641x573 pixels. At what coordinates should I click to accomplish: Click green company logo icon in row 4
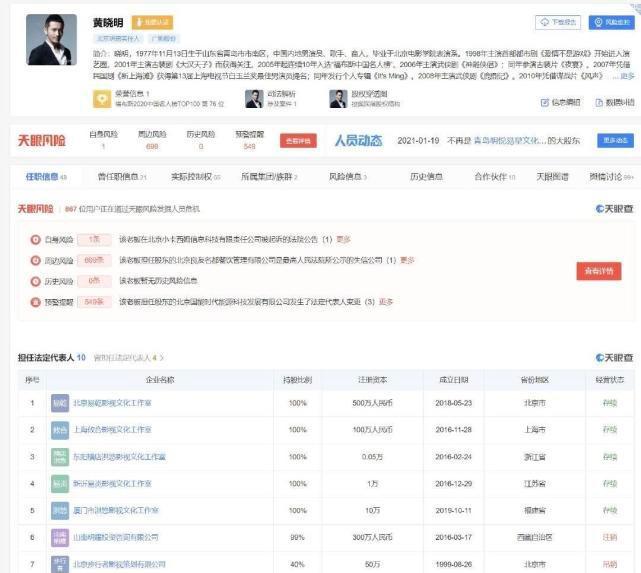coord(60,484)
